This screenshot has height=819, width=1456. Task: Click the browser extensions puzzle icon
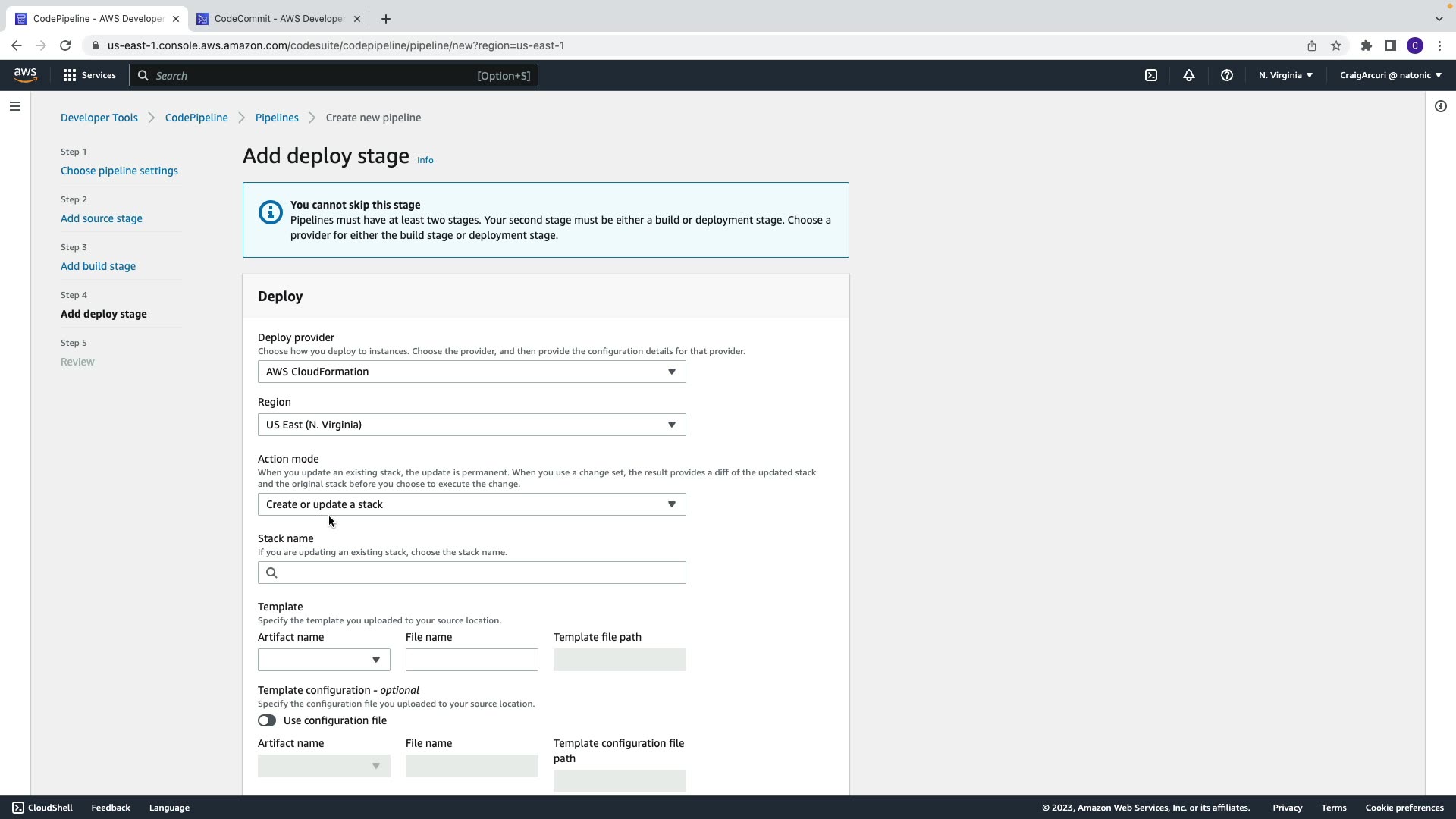click(1366, 45)
